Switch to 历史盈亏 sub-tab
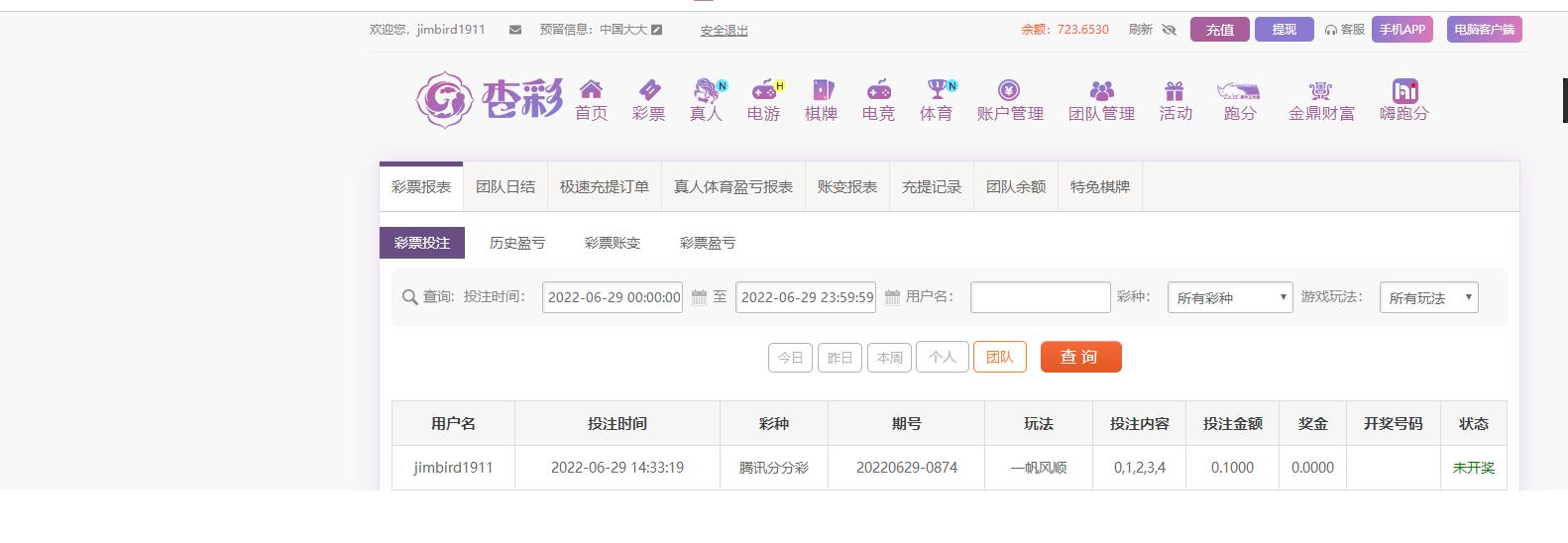 coord(517,243)
